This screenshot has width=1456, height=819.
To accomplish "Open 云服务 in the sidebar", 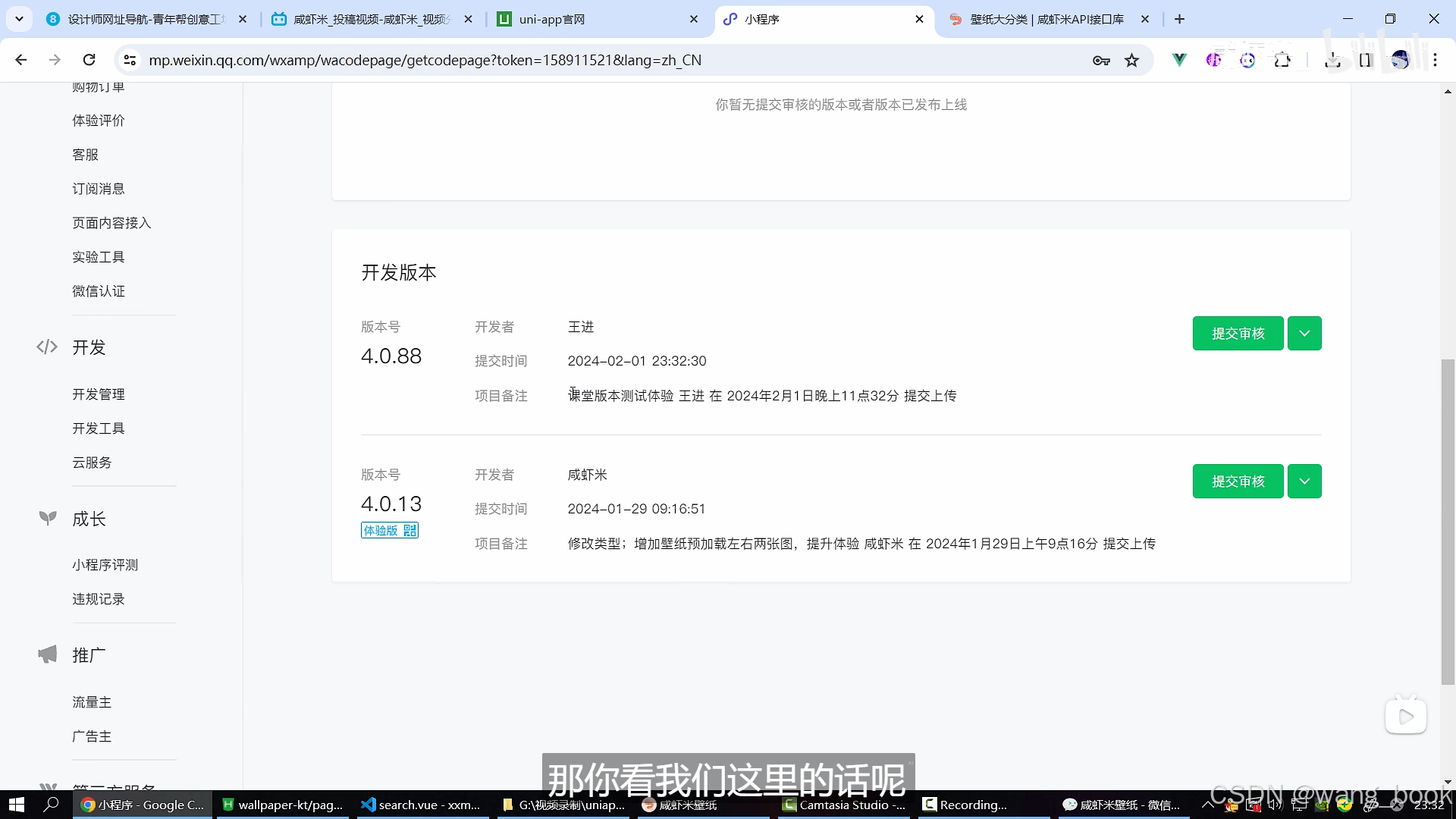I will pos(92,463).
